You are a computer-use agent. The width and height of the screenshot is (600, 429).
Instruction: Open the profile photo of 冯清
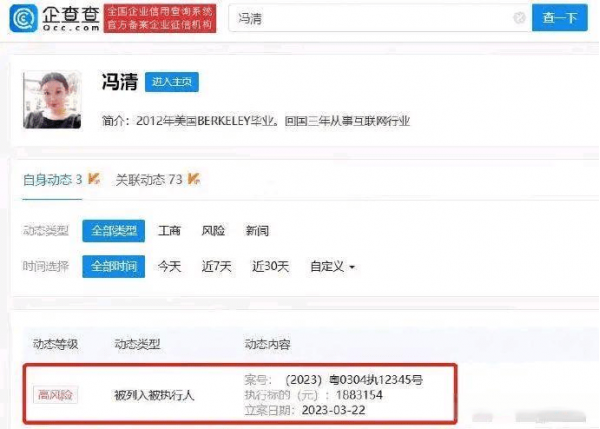[x=52, y=100]
